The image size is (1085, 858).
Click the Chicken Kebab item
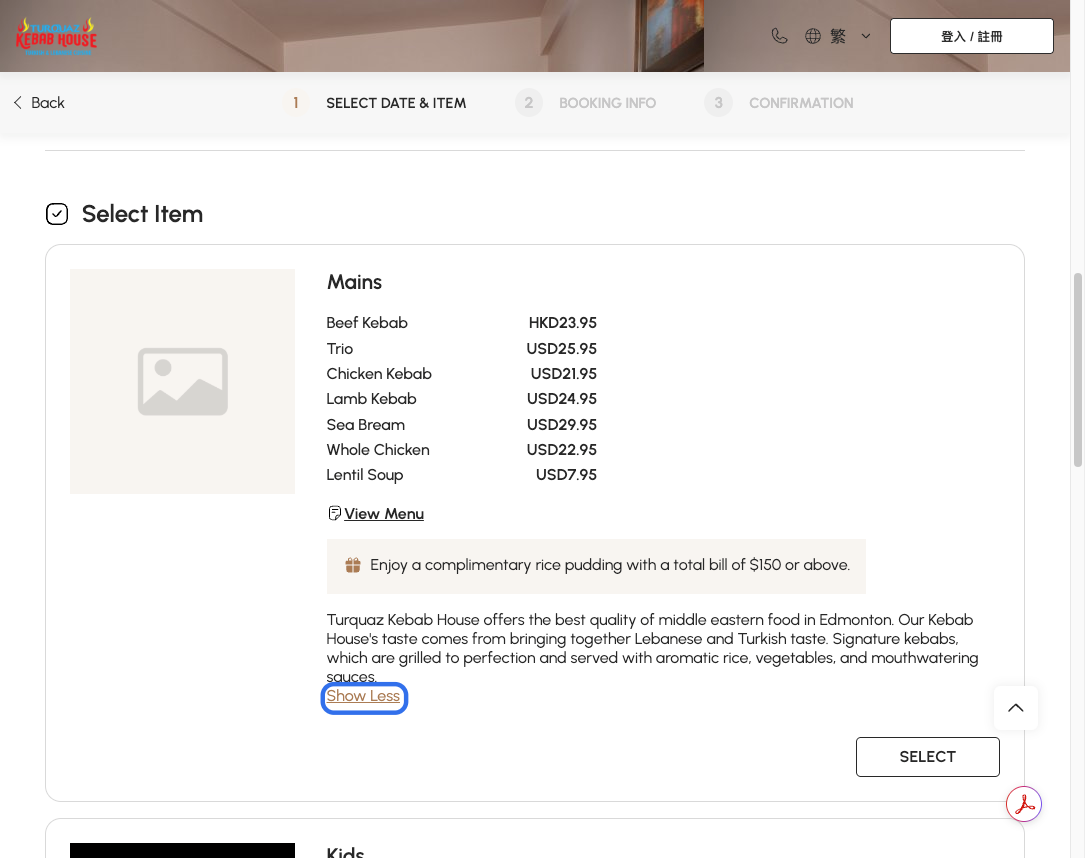point(379,374)
